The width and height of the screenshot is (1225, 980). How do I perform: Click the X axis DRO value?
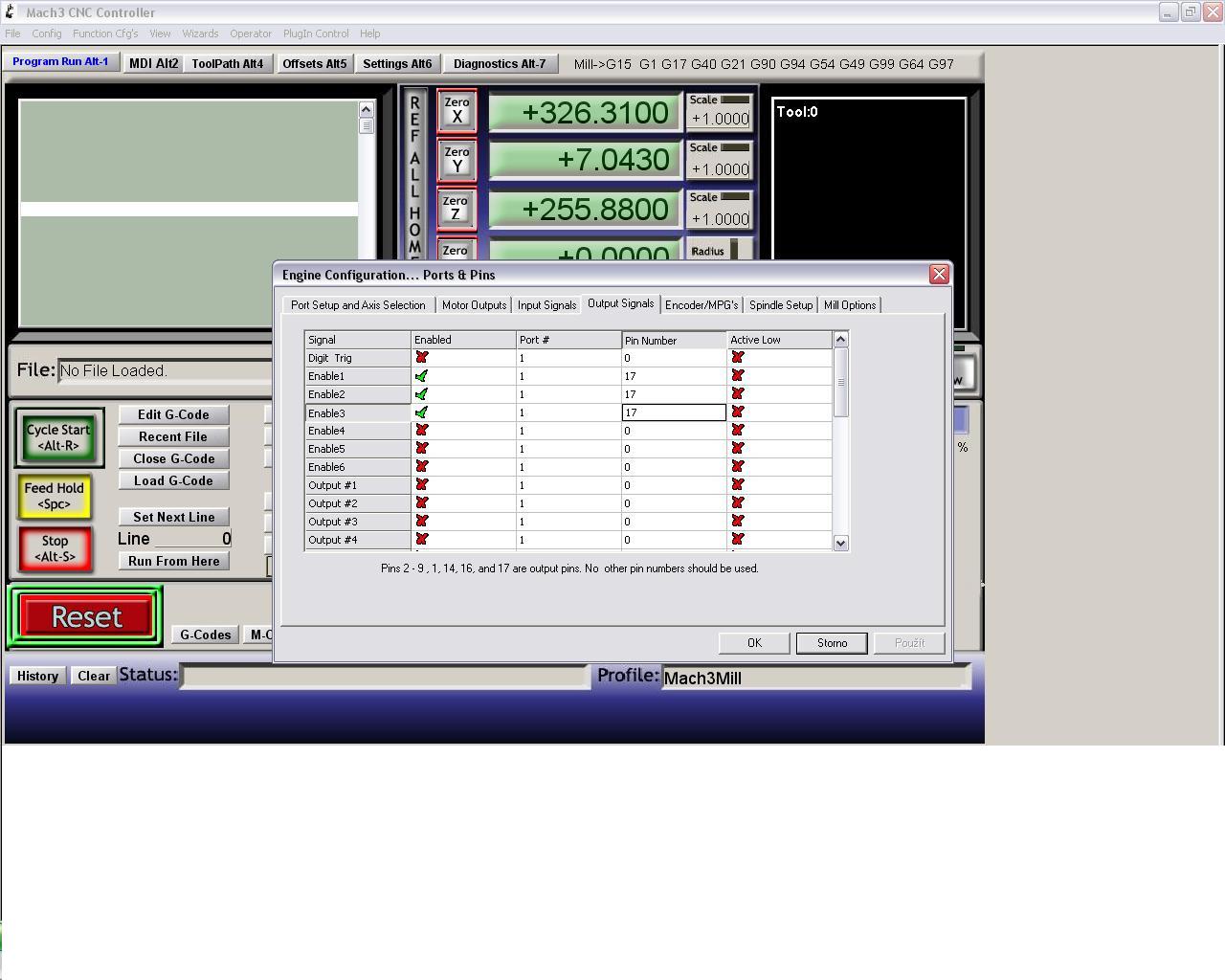coord(585,113)
